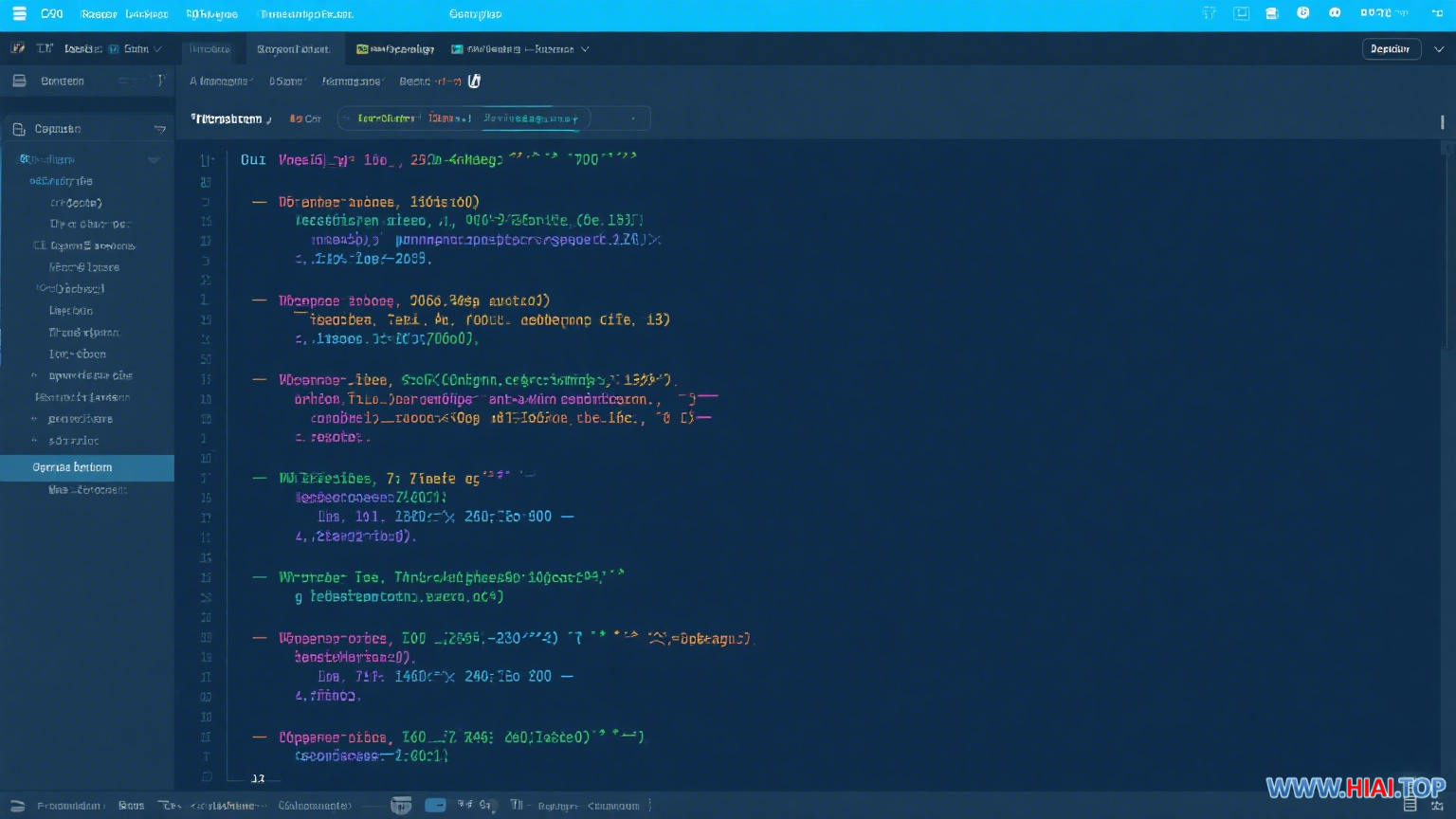Select the dim first editor tab
Image resolution: width=1456 pixels, height=819 pixels.
pyautogui.click(x=209, y=48)
